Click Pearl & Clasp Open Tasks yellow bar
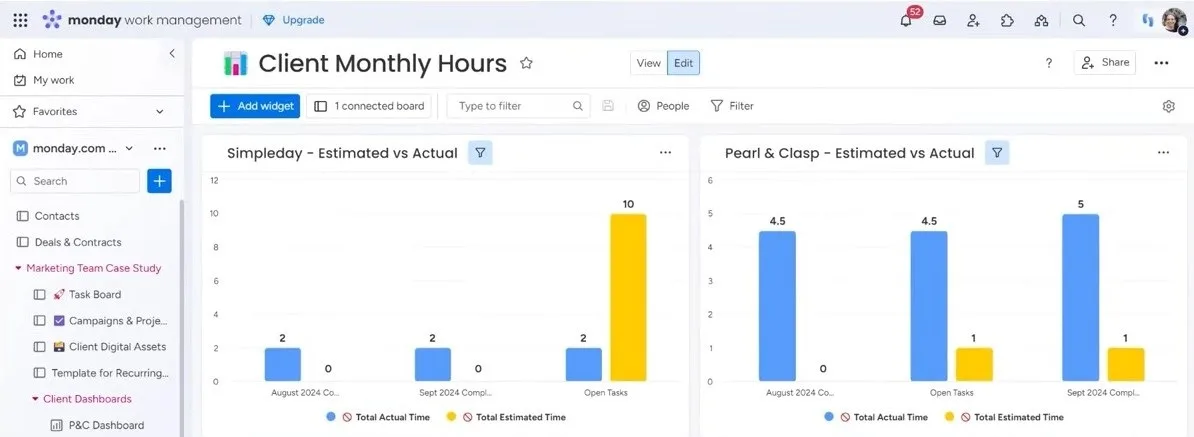Screen dimensions: 1194x437 pyautogui.click(x=975, y=365)
